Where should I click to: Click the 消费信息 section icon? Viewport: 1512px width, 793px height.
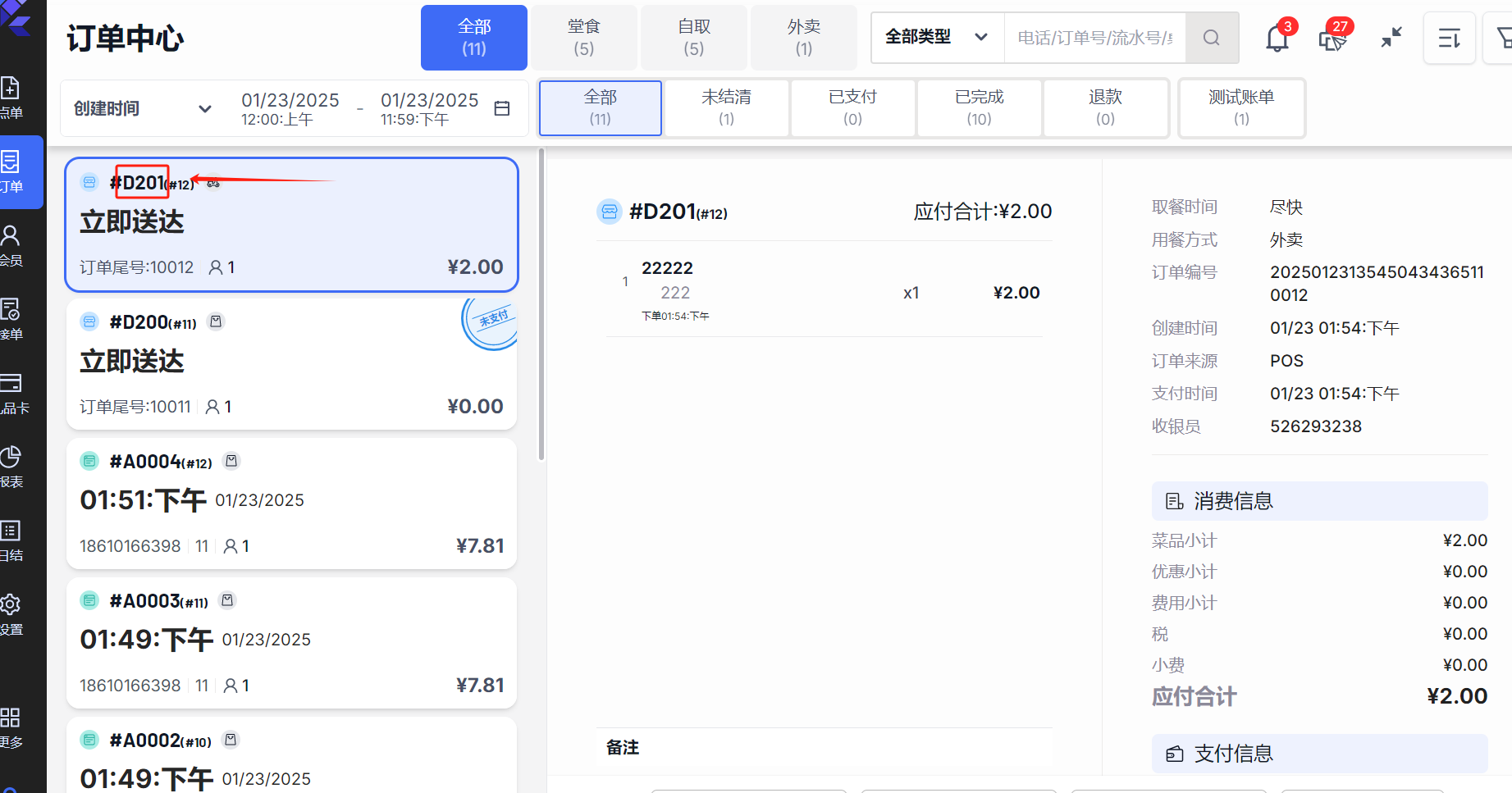(1175, 501)
